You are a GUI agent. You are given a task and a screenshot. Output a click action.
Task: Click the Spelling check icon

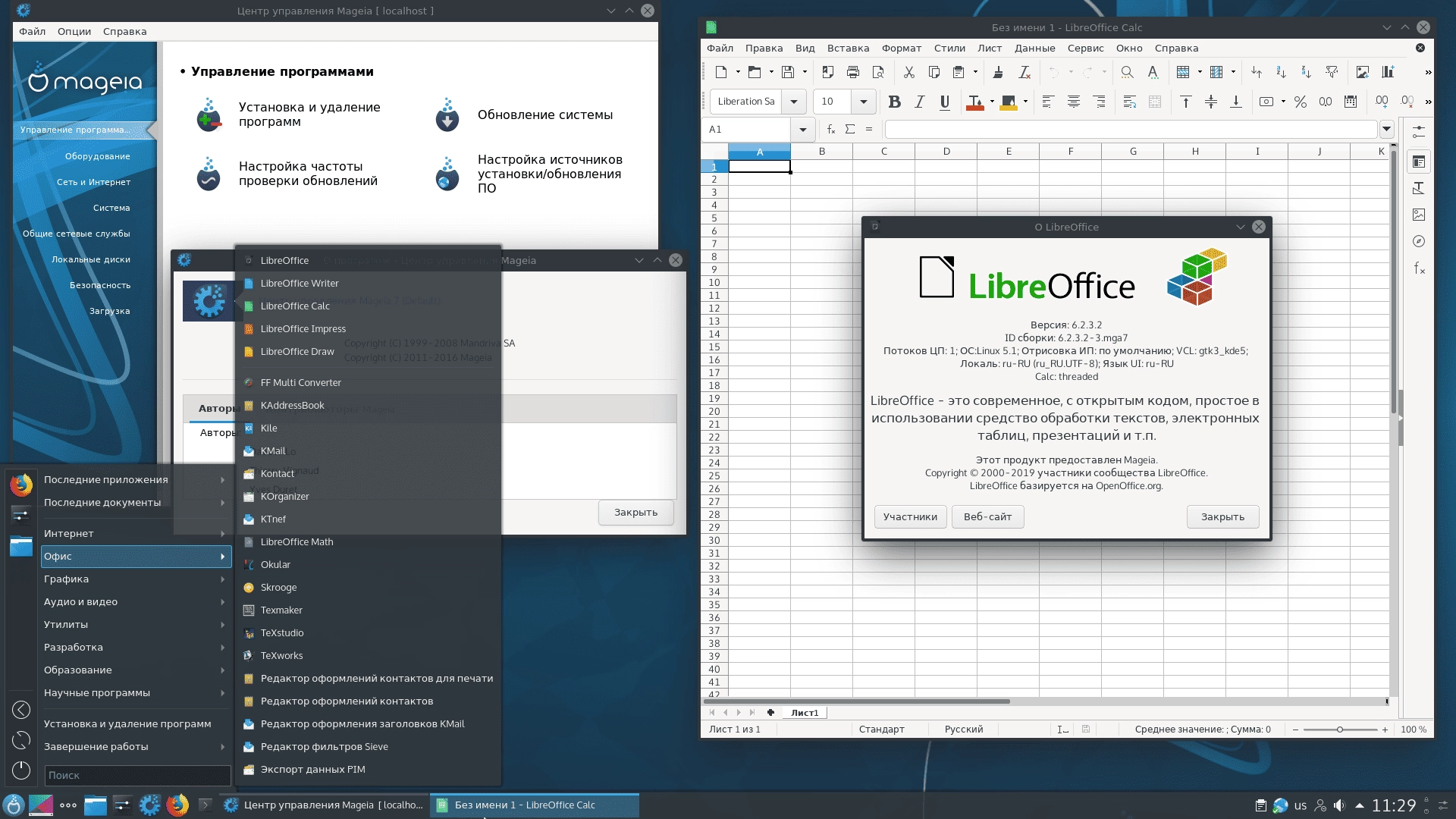click(1153, 72)
